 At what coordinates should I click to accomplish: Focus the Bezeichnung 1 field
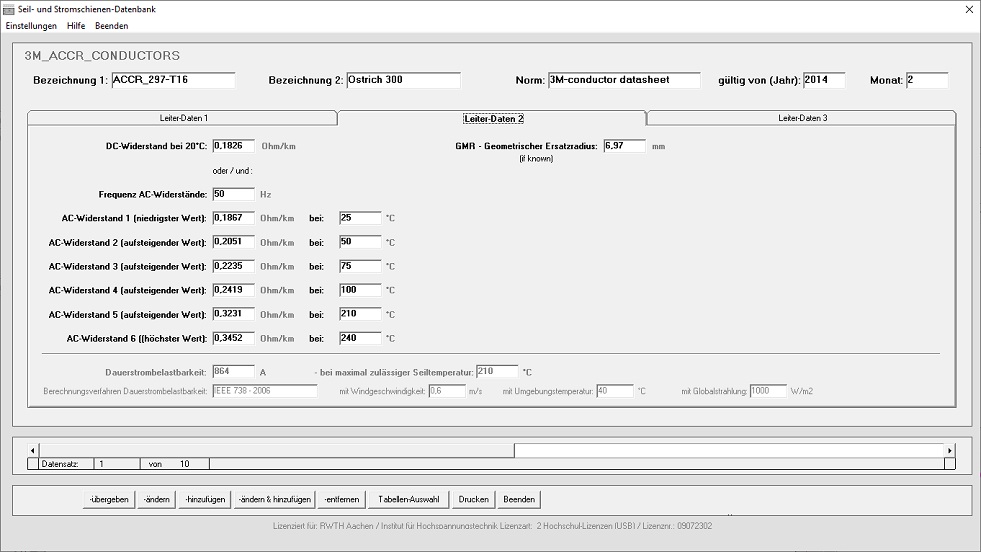(172, 80)
